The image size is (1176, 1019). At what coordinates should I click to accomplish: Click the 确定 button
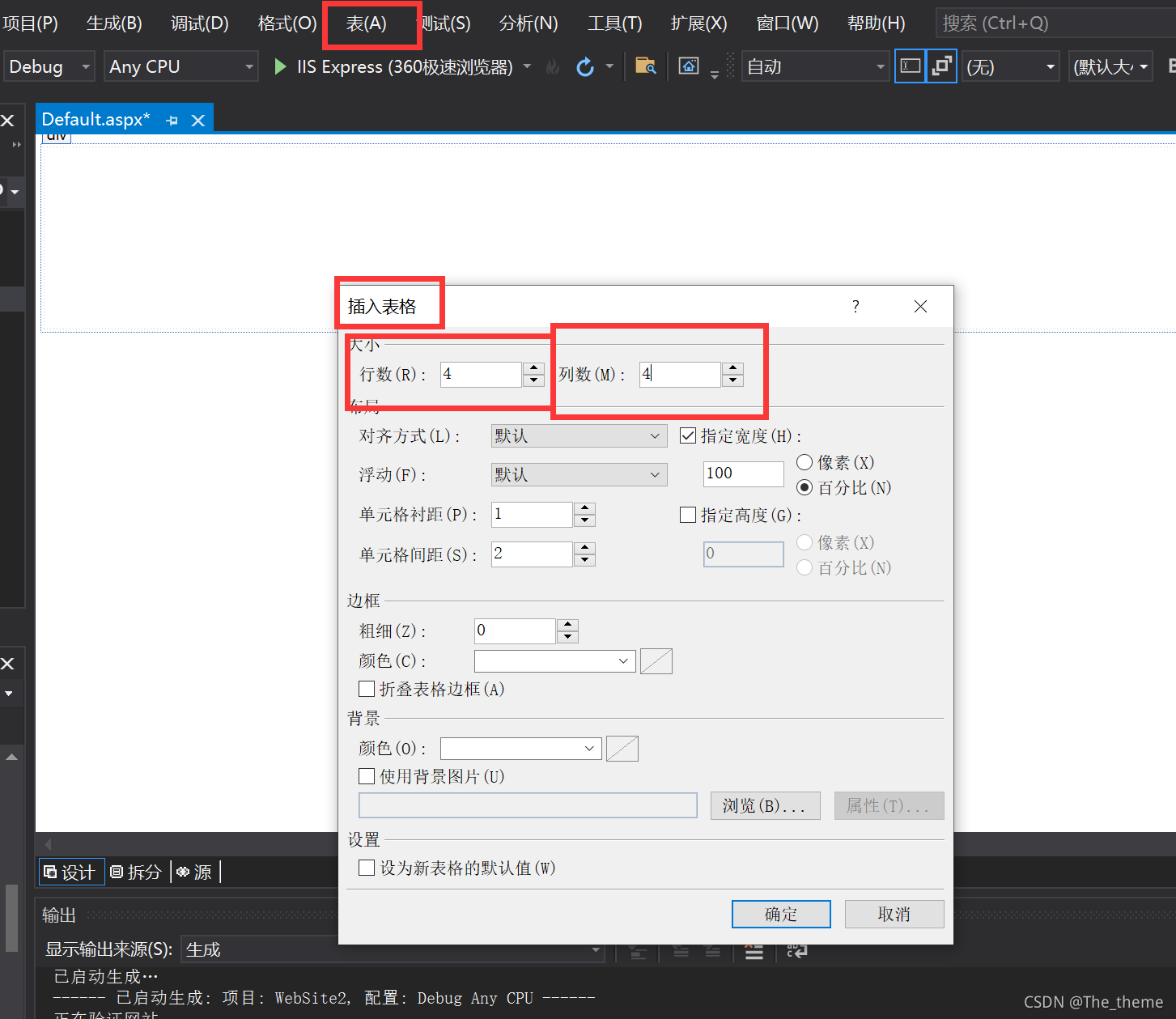(781, 914)
